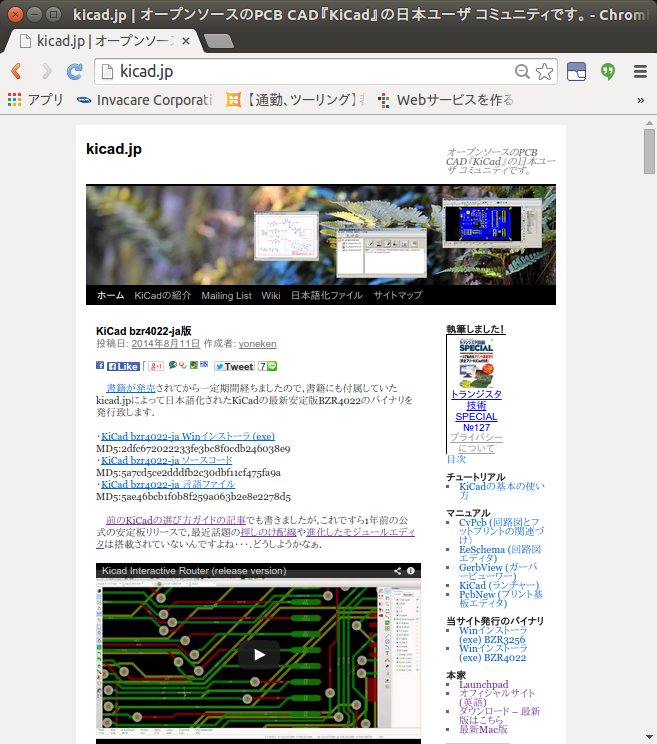This screenshot has height=744, width=657.
Task: Open the EeSchema manual link
Action: (500, 554)
